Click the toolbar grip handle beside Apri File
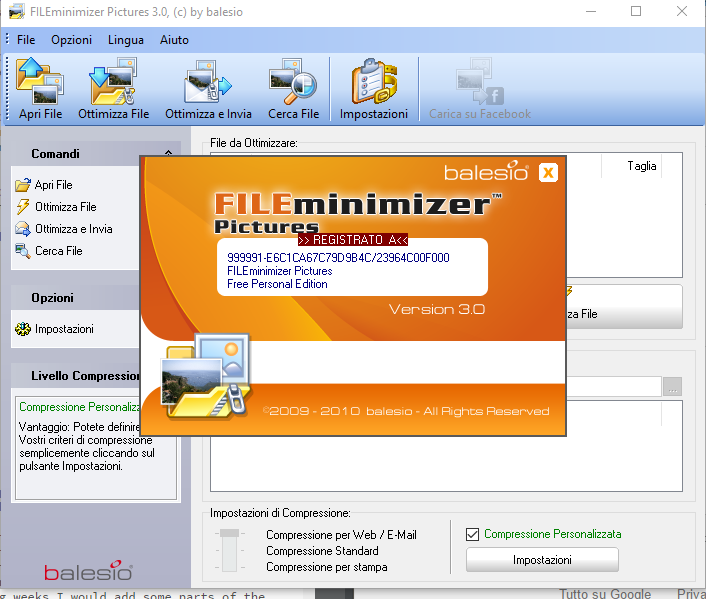Image resolution: width=706 pixels, height=599 pixels. [x=7, y=88]
